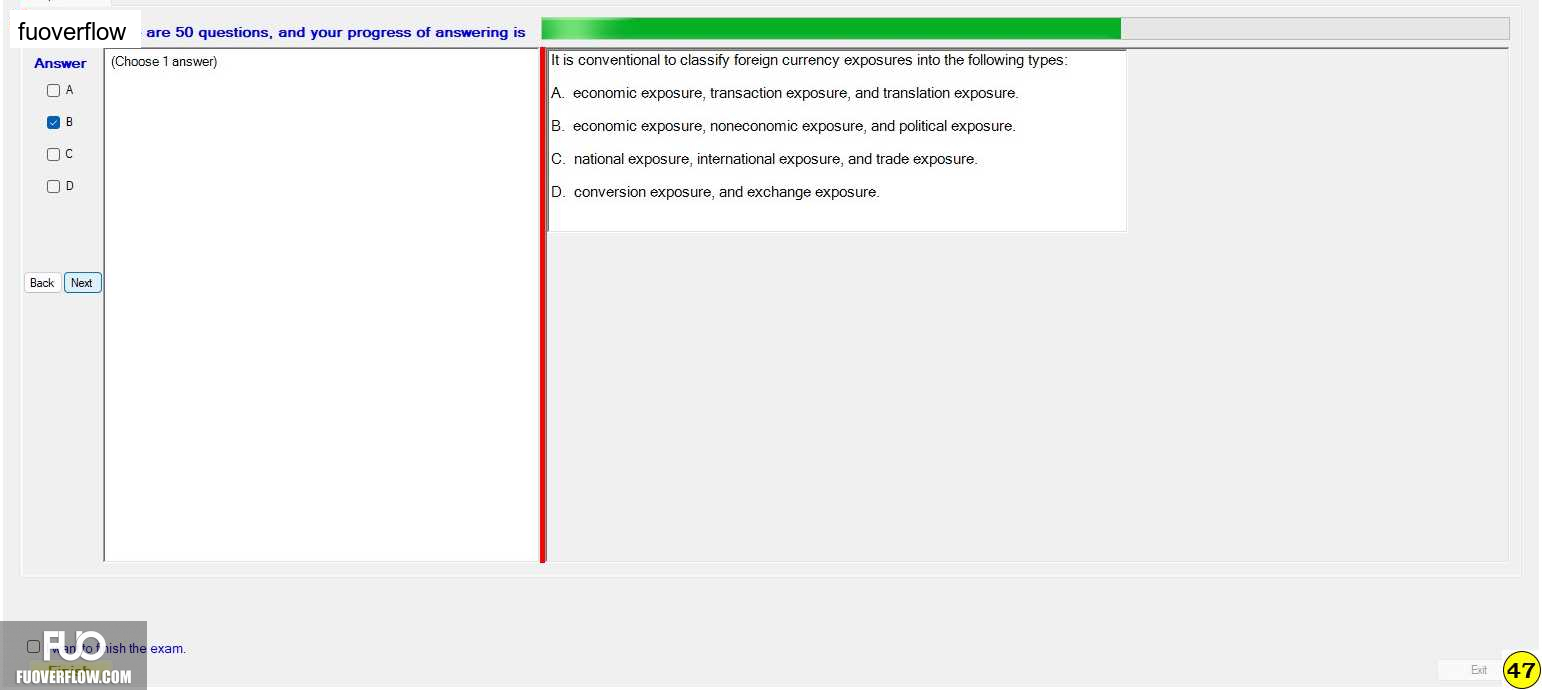Viewport: 1542px width, 690px height.
Task: Advance to the next question with Next
Action: pyautogui.click(x=82, y=283)
